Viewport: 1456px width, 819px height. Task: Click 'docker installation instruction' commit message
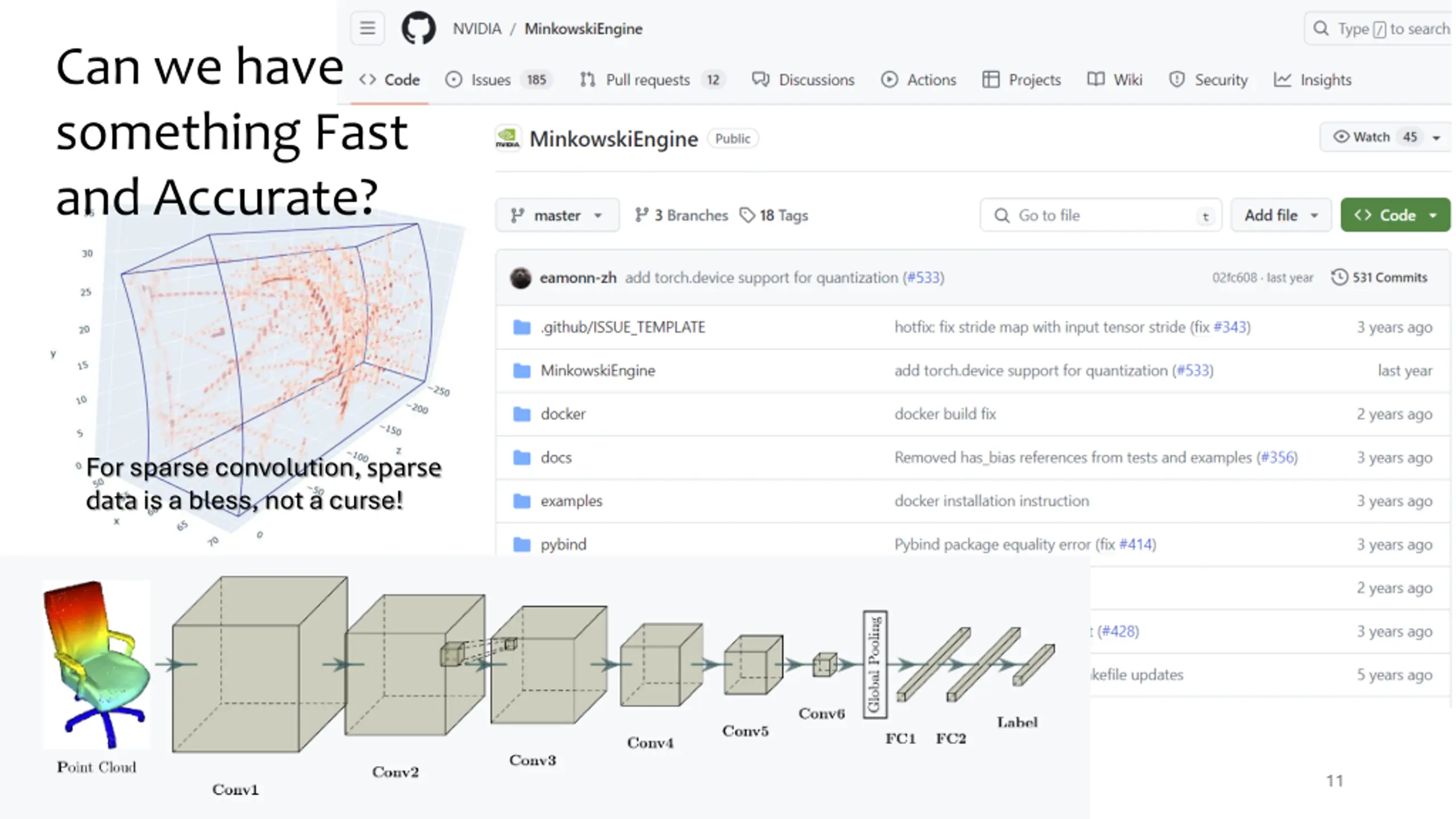992,501
